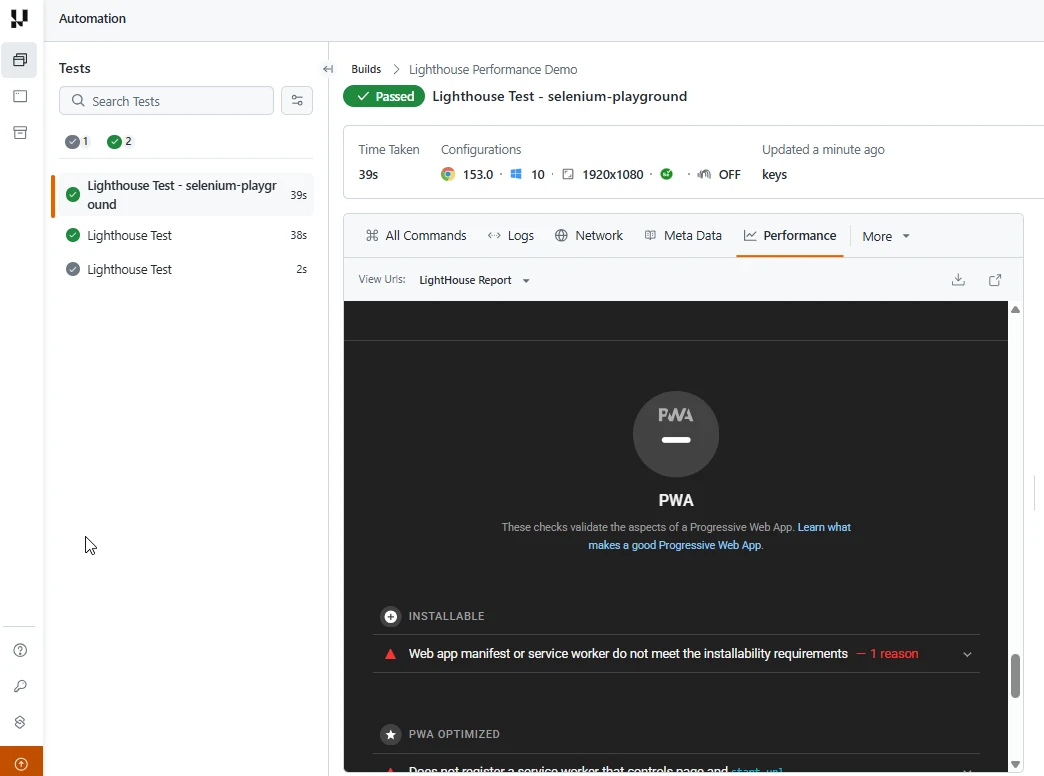1044x776 pixels.
Task: Open the second sidebar window icon
Action: click(x=21, y=97)
